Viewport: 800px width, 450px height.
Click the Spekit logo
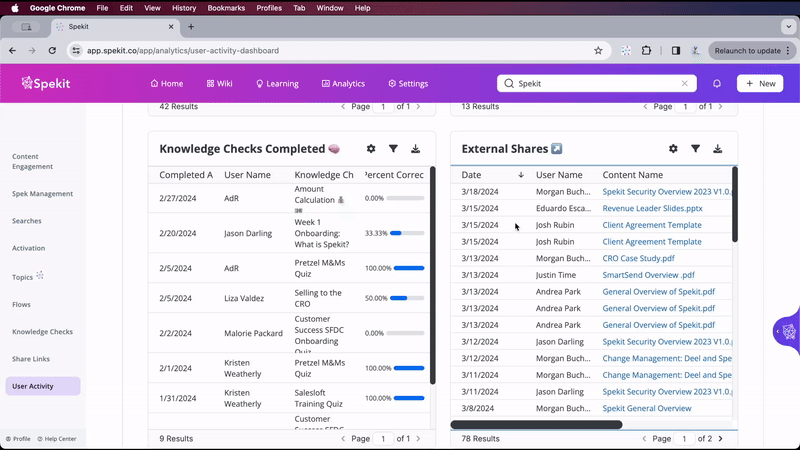coord(45,83)
